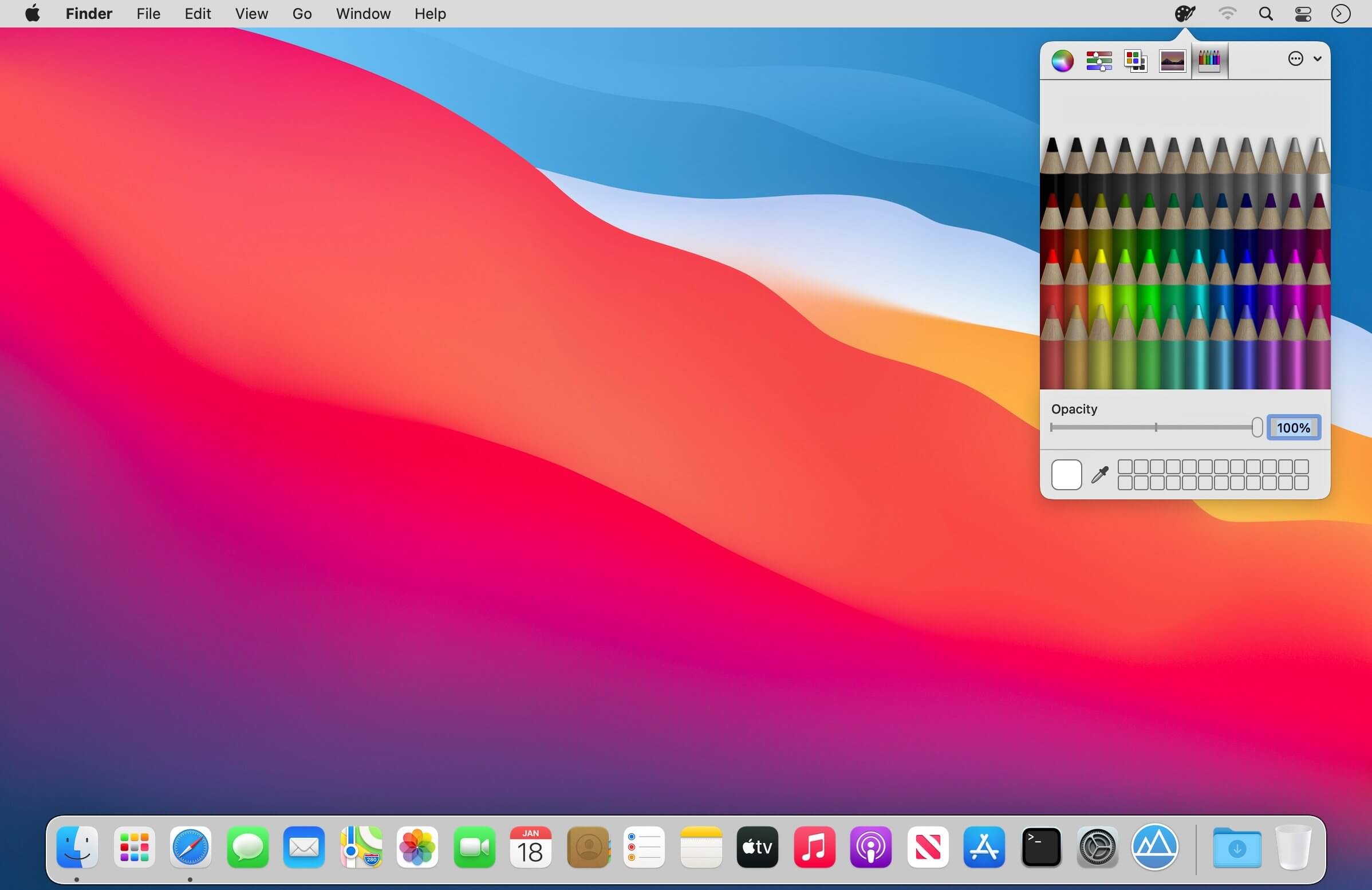Open the Apple menu
The height and width of the screenshot is (890, 1372).
(33, 14)
